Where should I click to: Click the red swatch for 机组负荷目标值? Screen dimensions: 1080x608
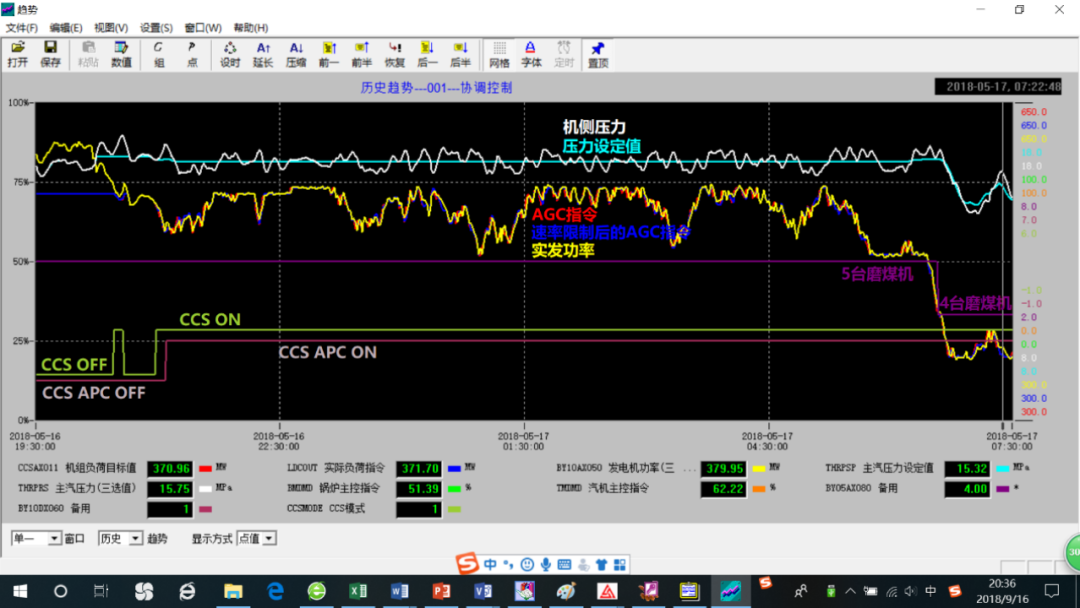207,468
